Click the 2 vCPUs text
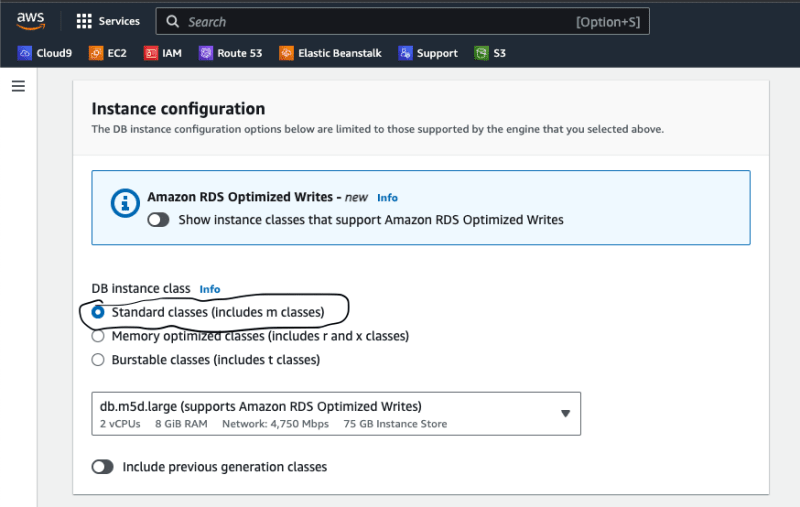 (x=120, y=424)
